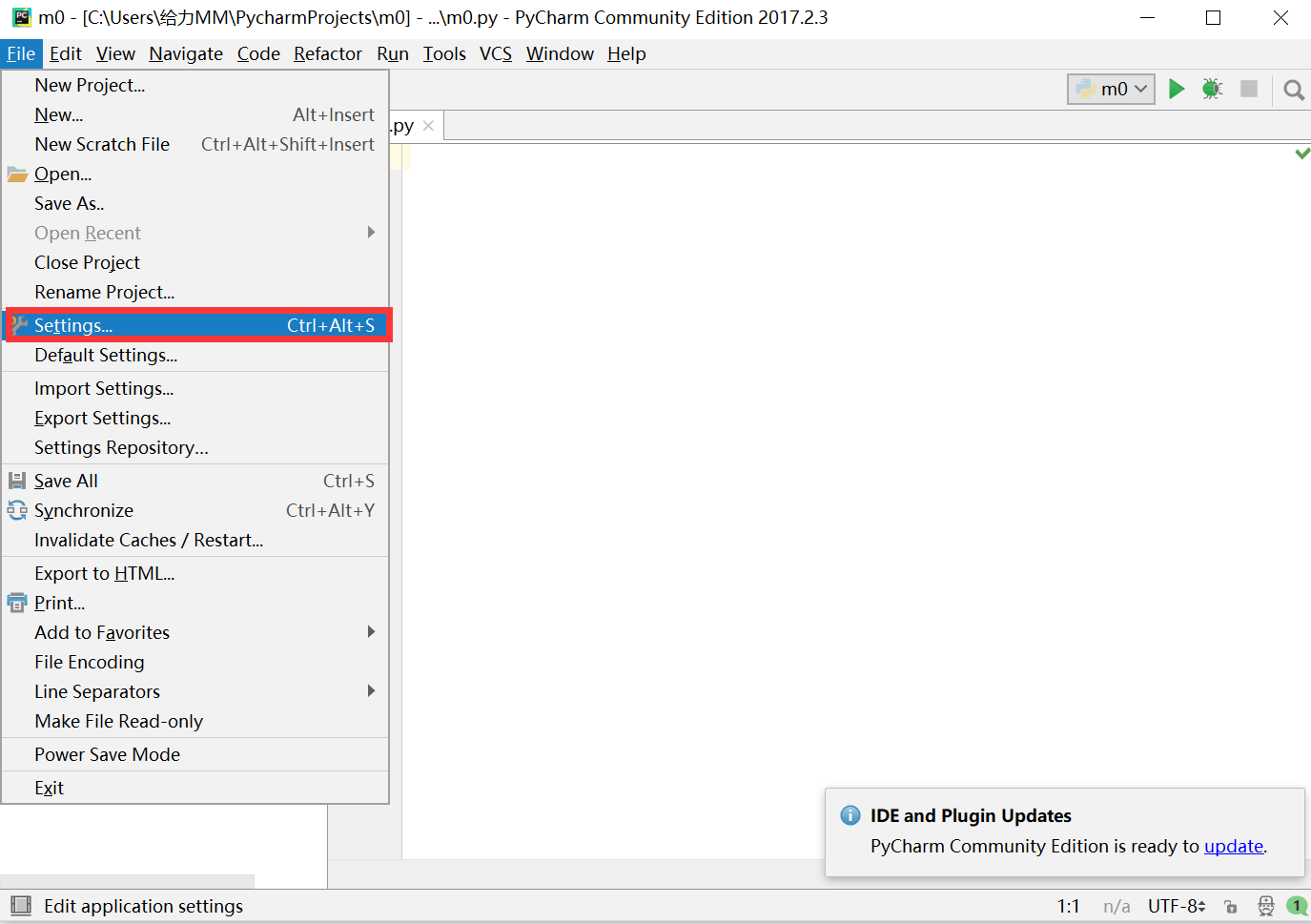Viewport: 1311px width, 924px height.
Task: Select Rename Project... entry
Action: point(195,292)
